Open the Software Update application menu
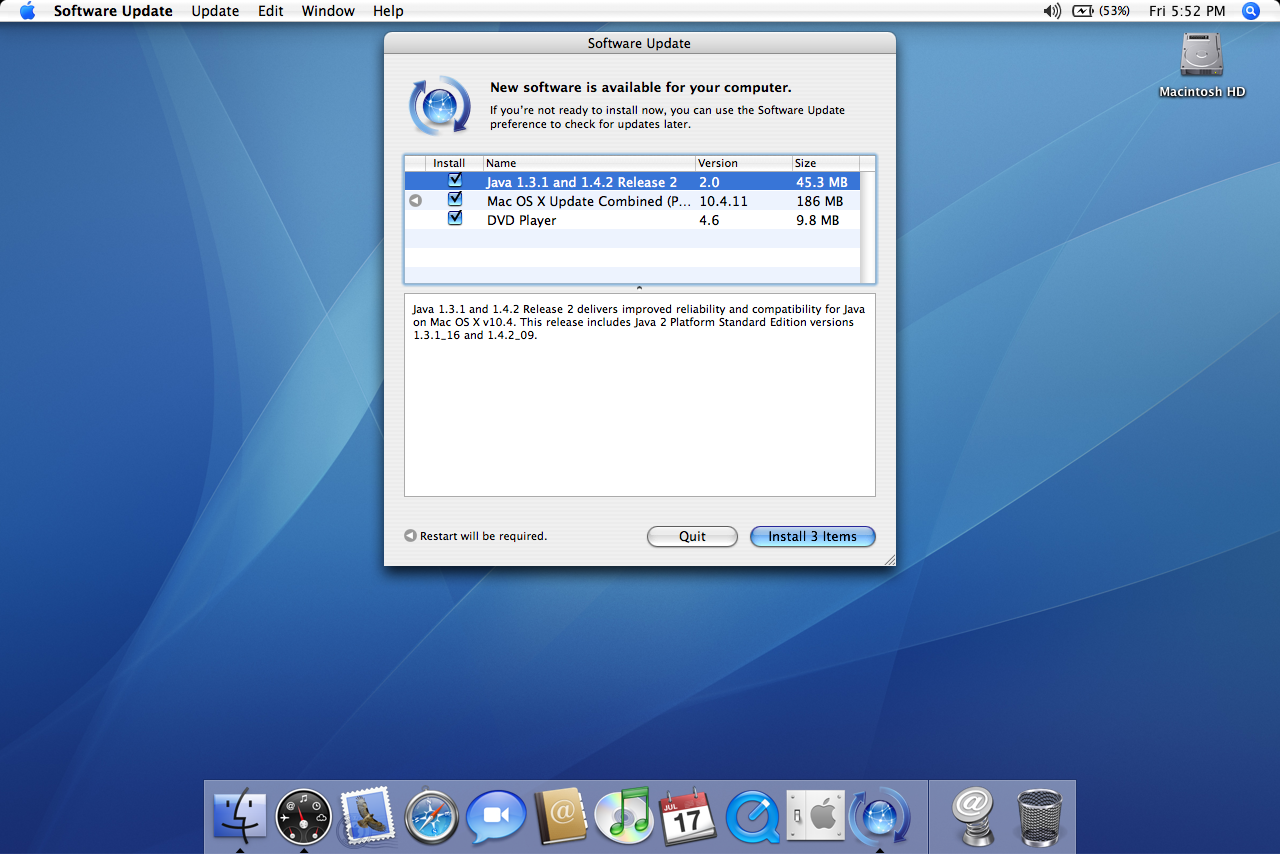The image size is (1280, 854). pos(113,11)
